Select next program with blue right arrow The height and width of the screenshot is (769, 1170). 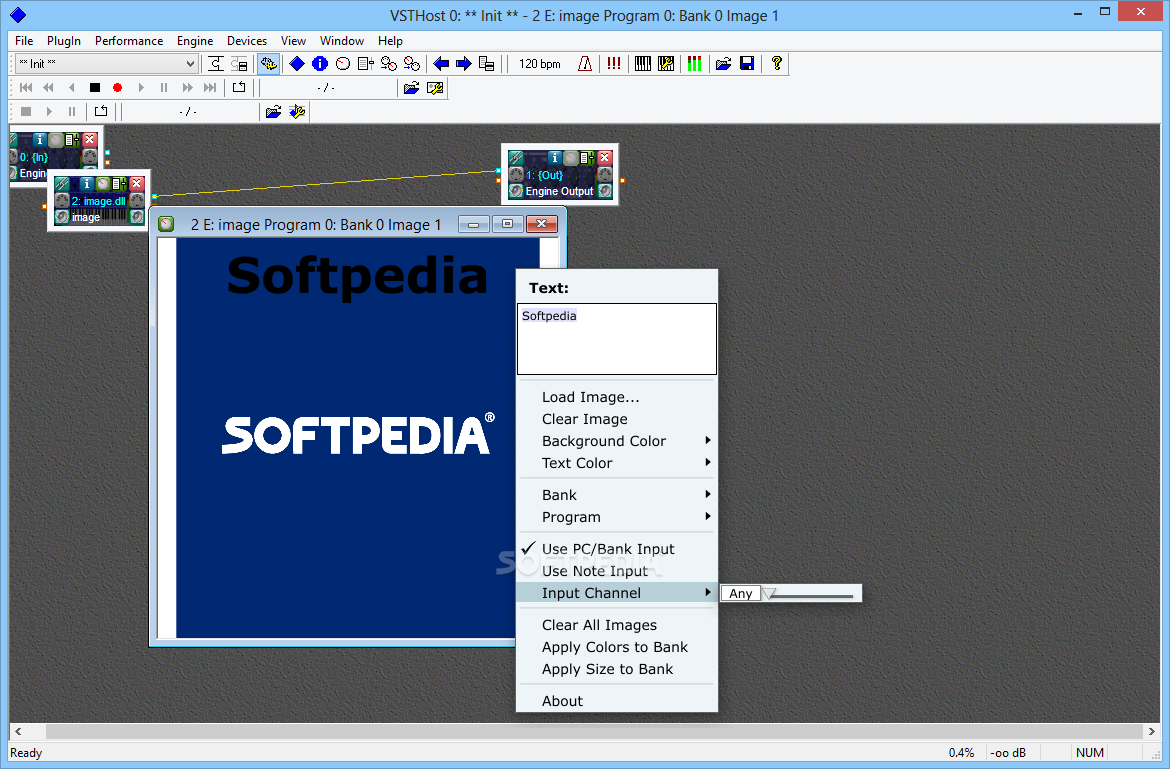click(463, 63)
